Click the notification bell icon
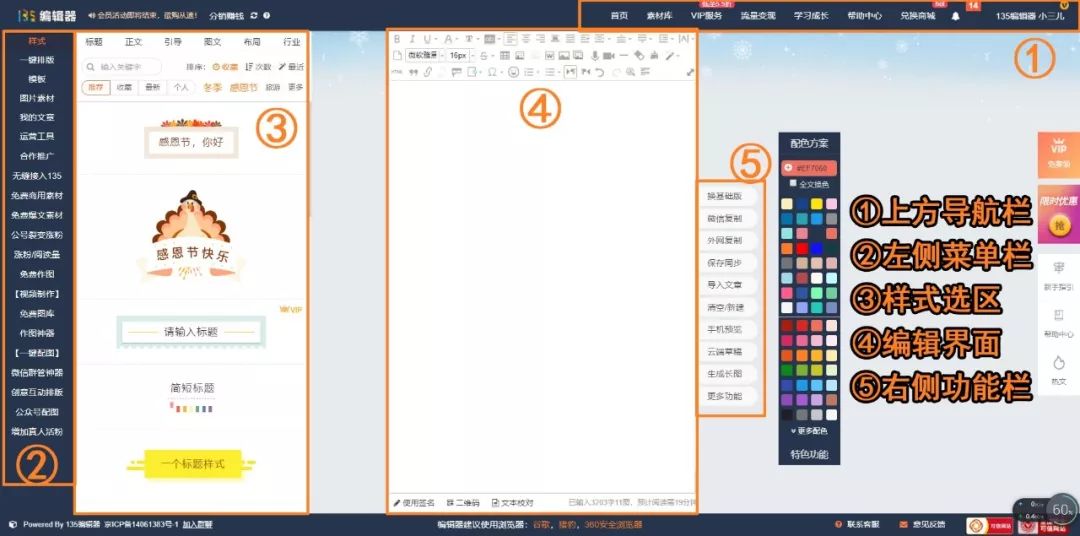 click(955, 16)
